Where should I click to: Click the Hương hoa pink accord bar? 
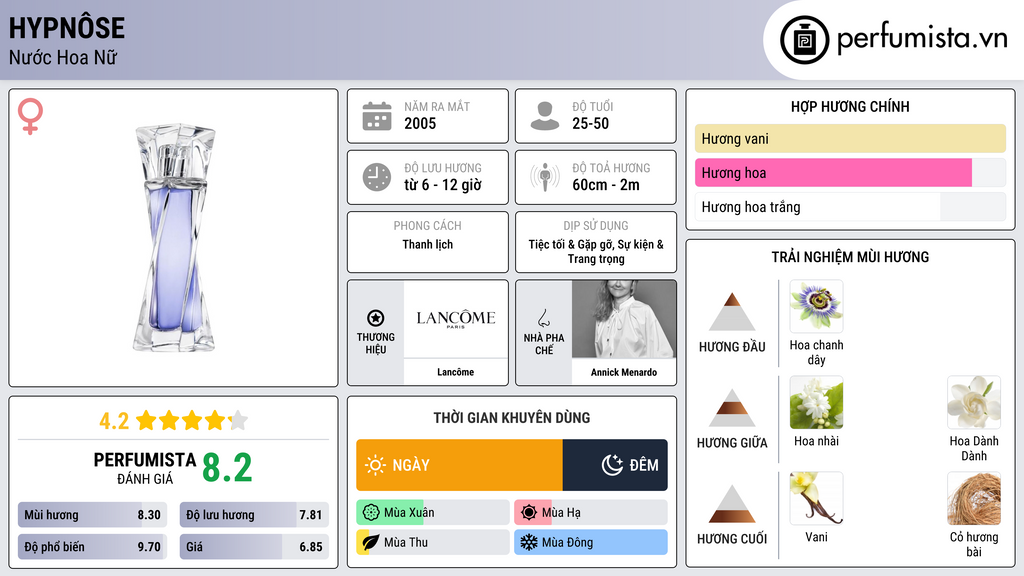tap(833, 173)
